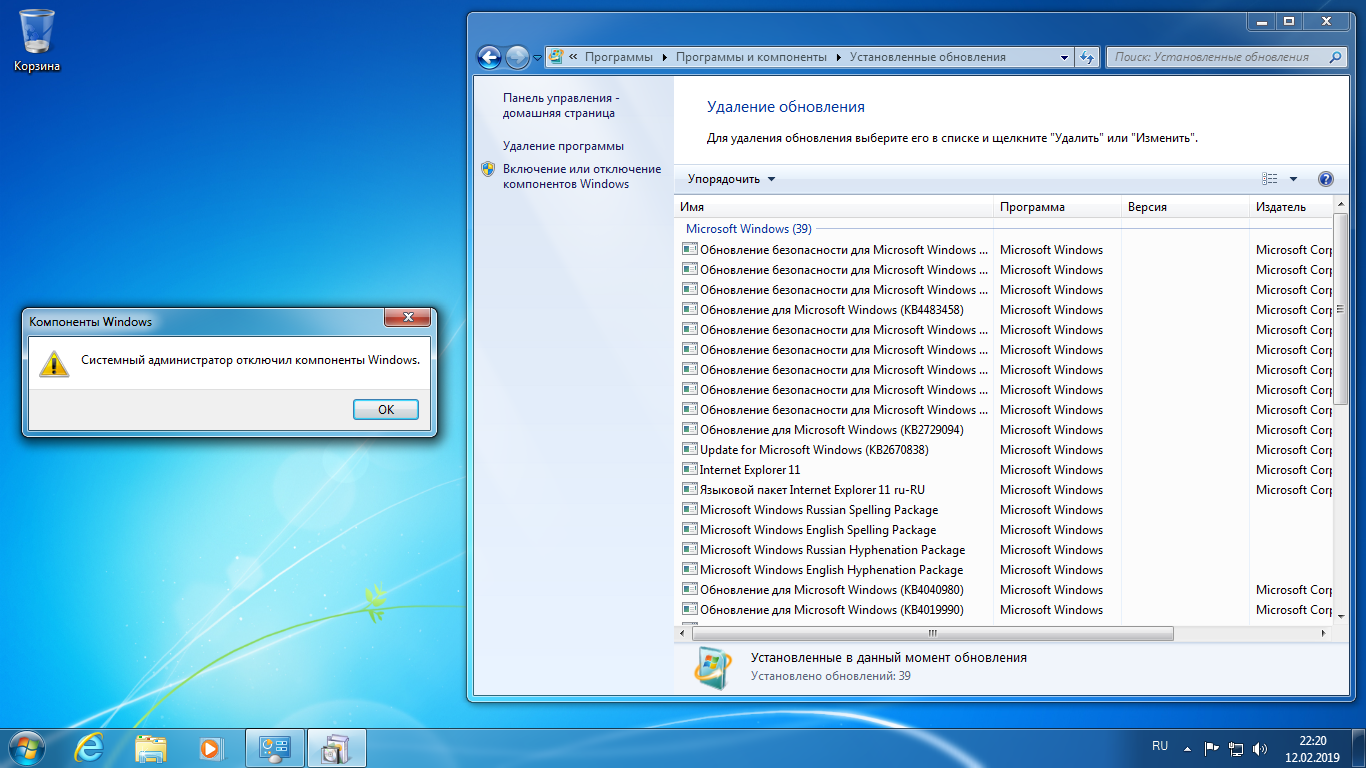
Task: Open Windows Media Player from the taskbar
Action: [210, 747]
